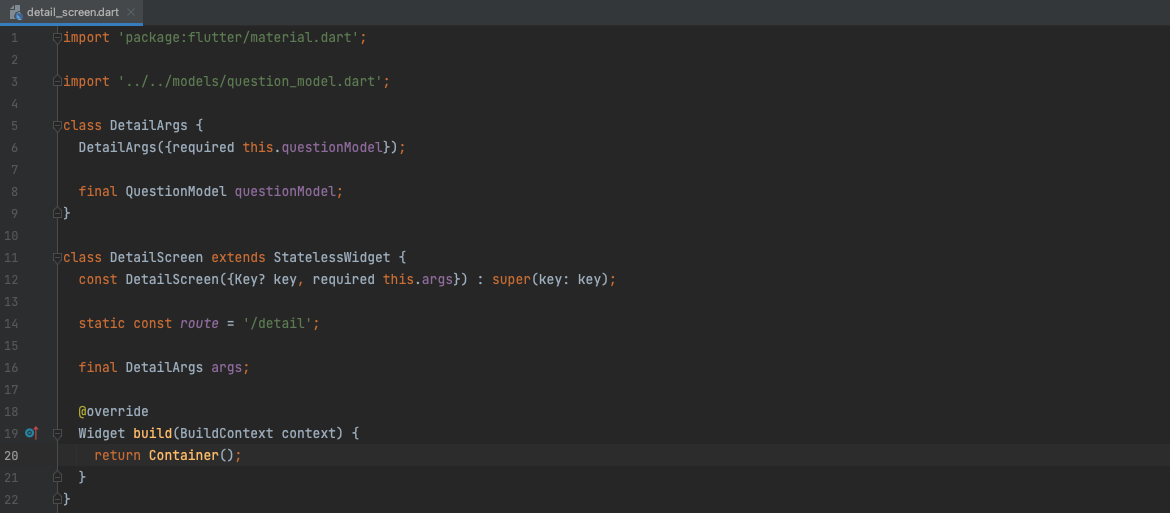Click gutter line number 20

(10, 455)
